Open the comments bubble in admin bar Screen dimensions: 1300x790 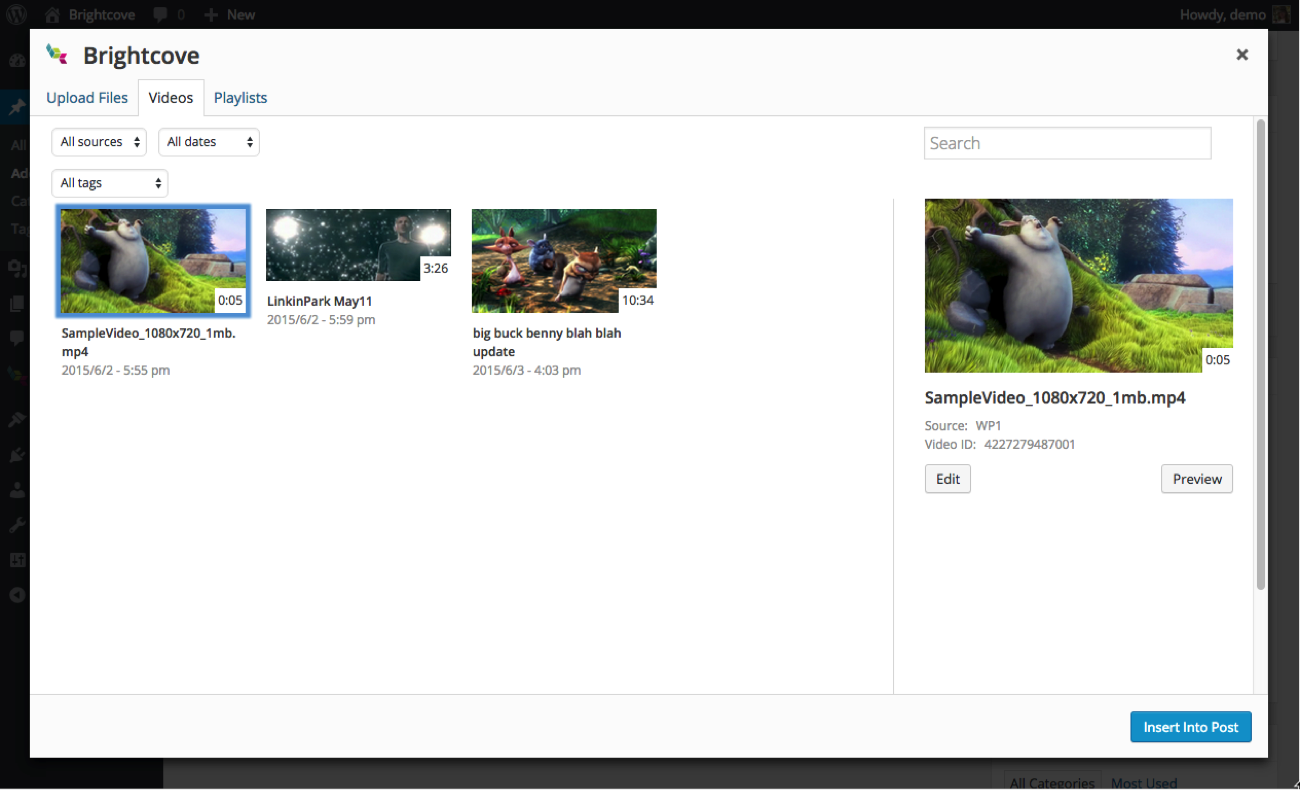160,15
